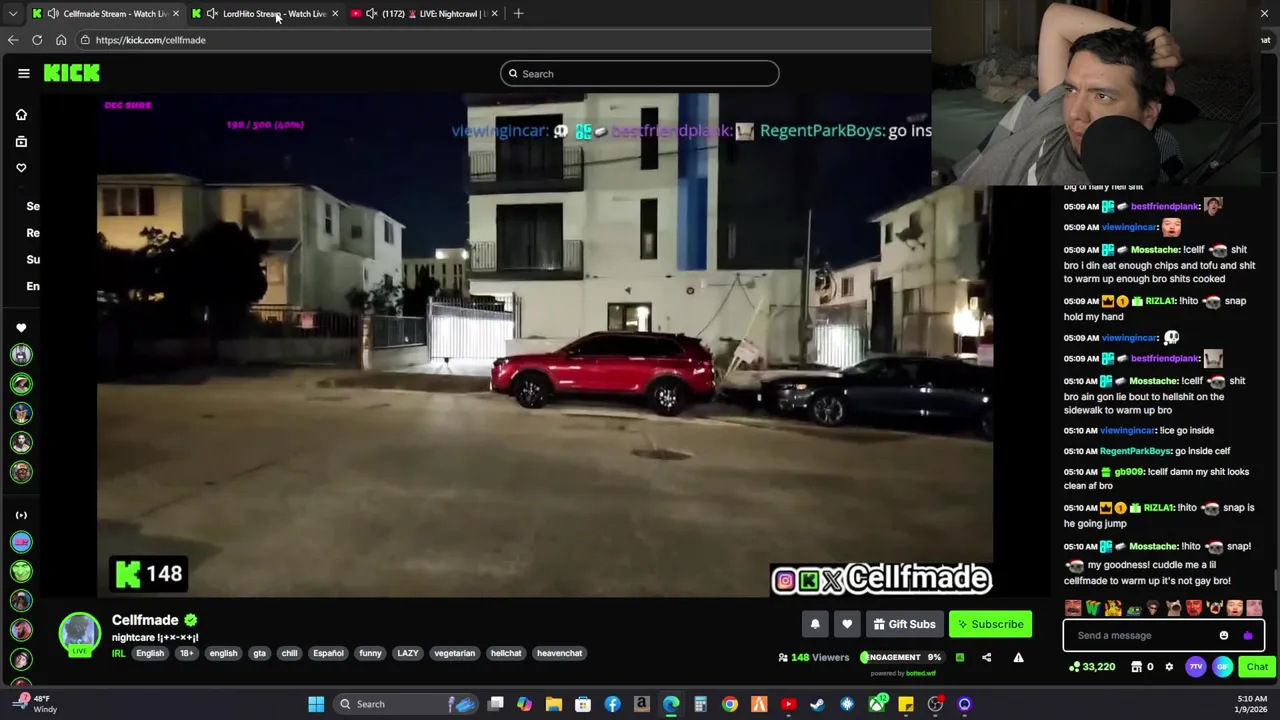1280x720 pixels.
Task: Open the Windows Start menu
Action: 316,704
